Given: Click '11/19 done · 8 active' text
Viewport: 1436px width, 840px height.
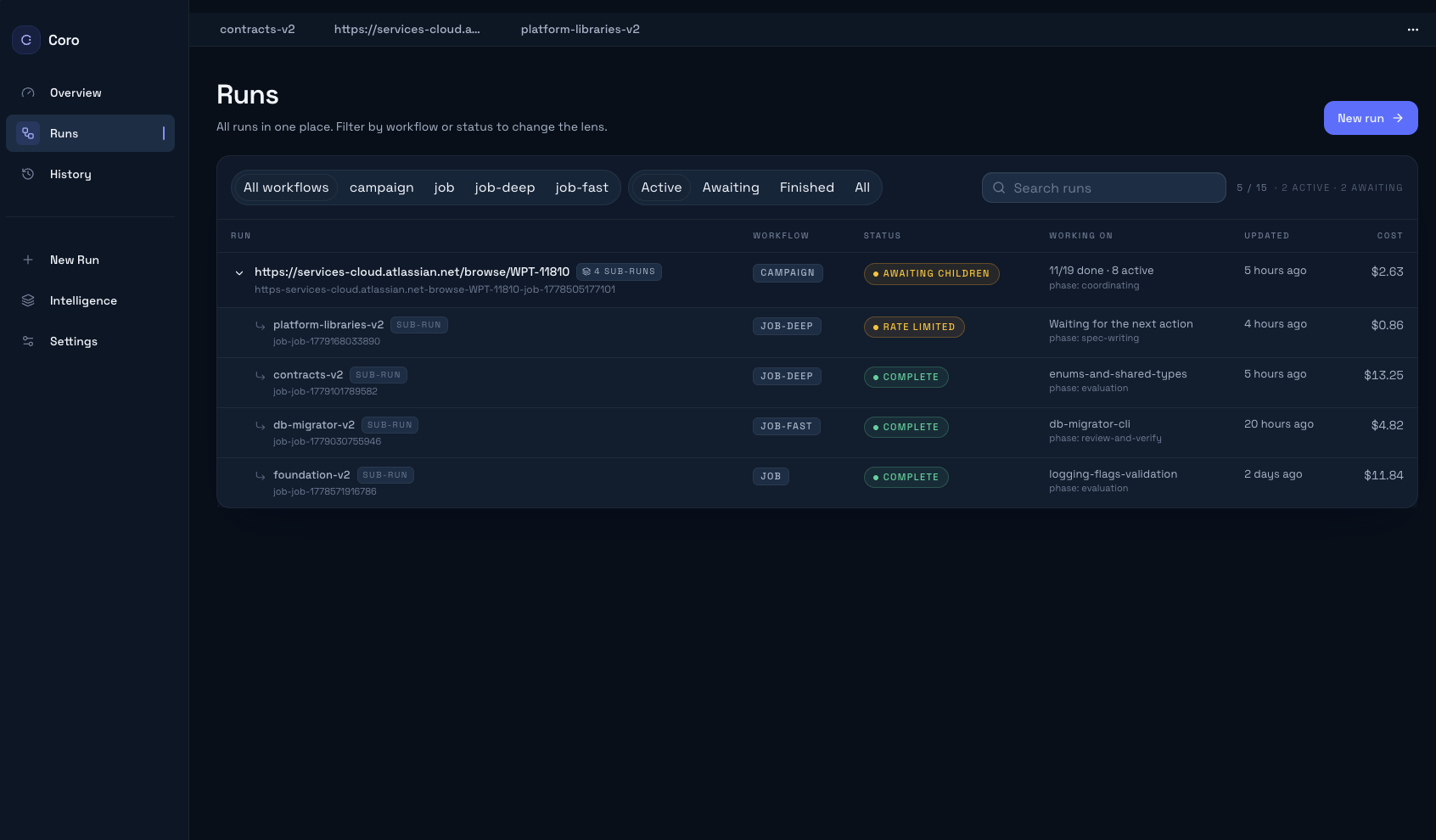Looking at the screenshot, I should pyautogui.click(x=1101, y=270).
